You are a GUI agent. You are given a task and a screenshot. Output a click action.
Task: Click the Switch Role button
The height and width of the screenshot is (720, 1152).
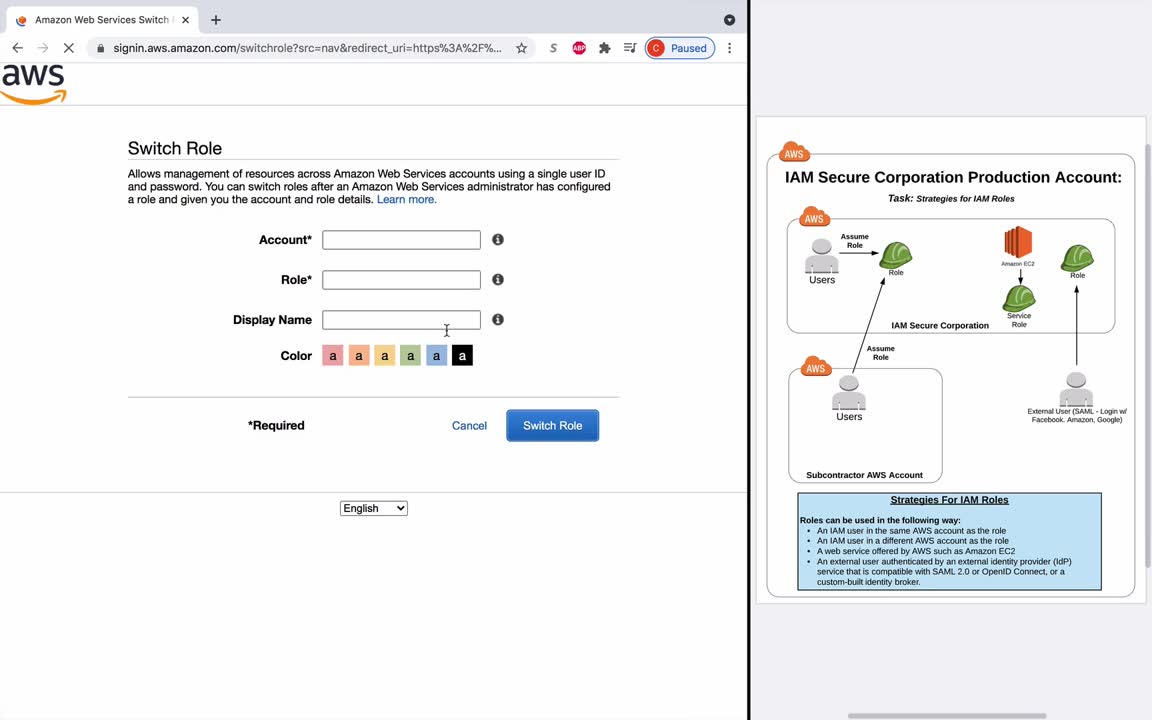tap(552, 425)
